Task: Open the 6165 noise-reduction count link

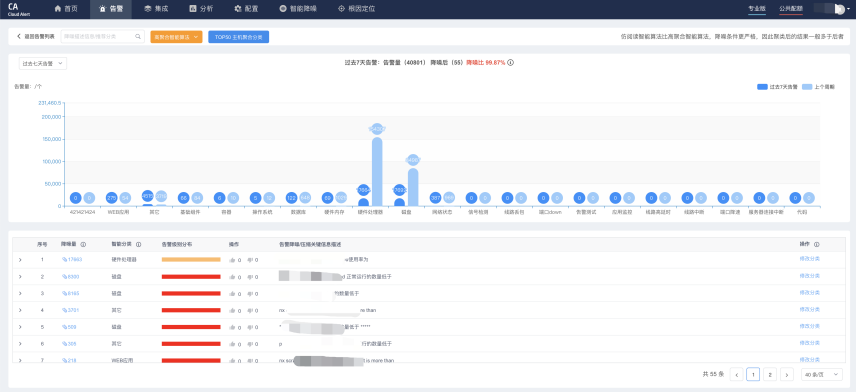Action: coord(70,293)
